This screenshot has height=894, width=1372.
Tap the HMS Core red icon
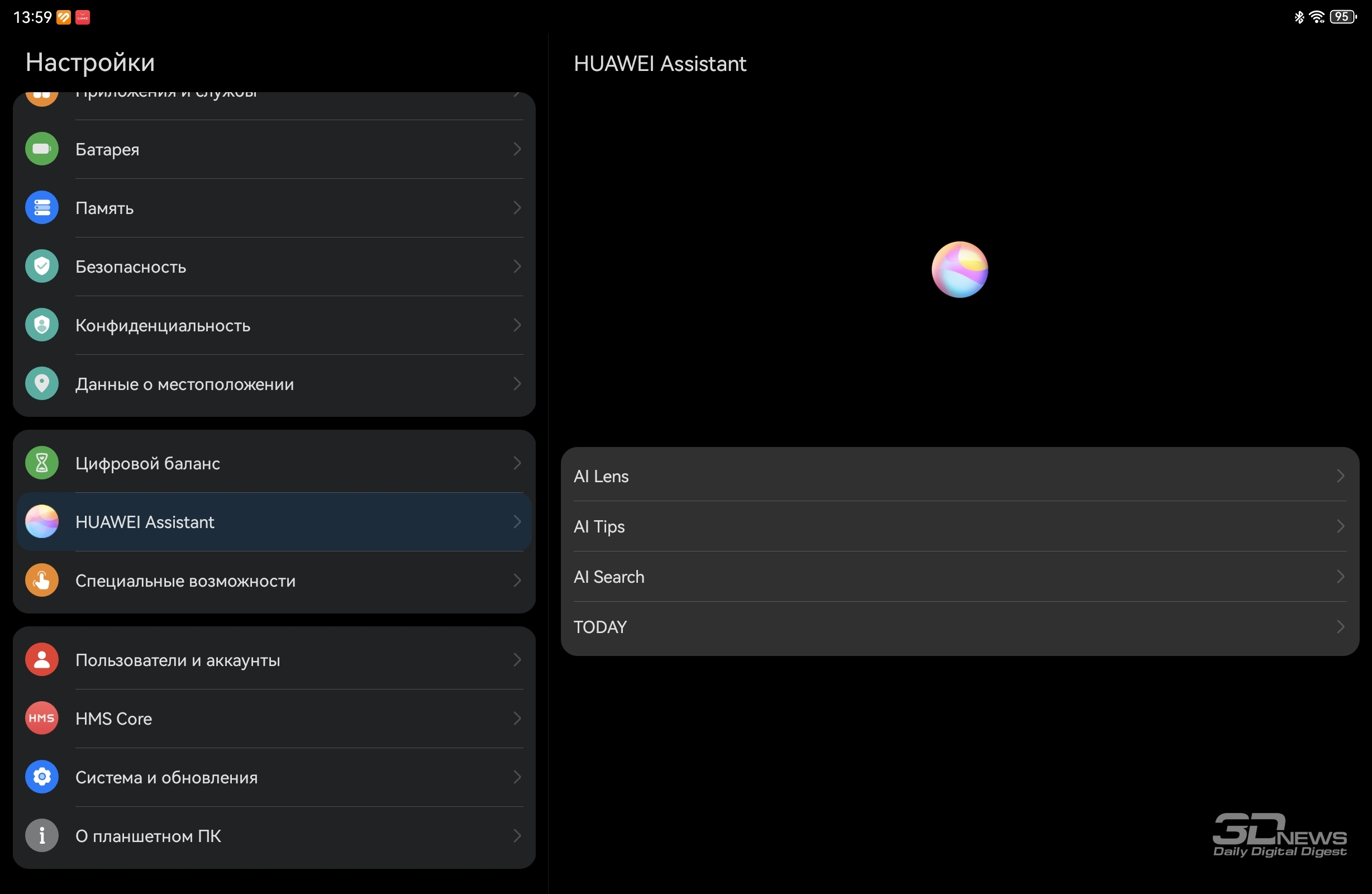[x=41, y=719]
